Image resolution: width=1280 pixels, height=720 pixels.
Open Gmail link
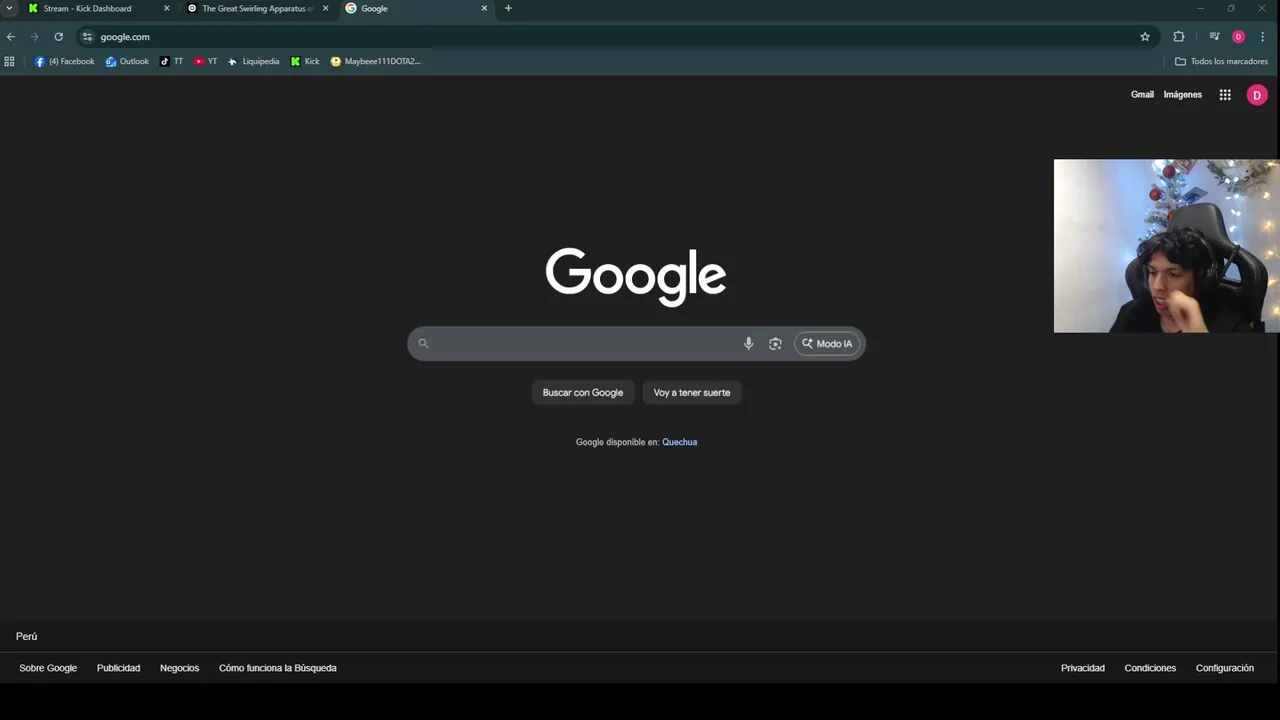[1142, 95]
